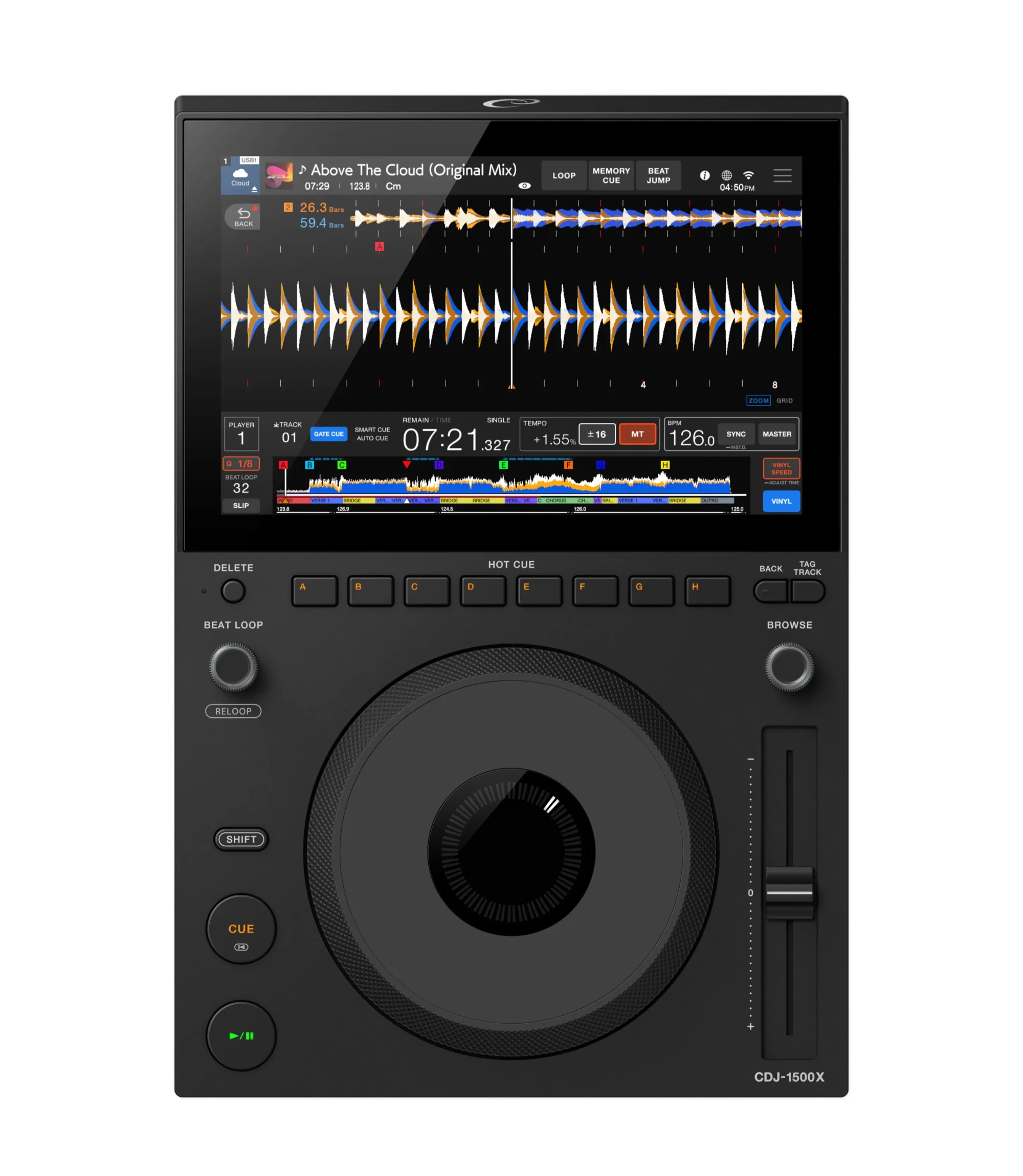Tap the red memory cue triangle marker
Screen dimensions: 1023x1176
click(x=407, y=464)
